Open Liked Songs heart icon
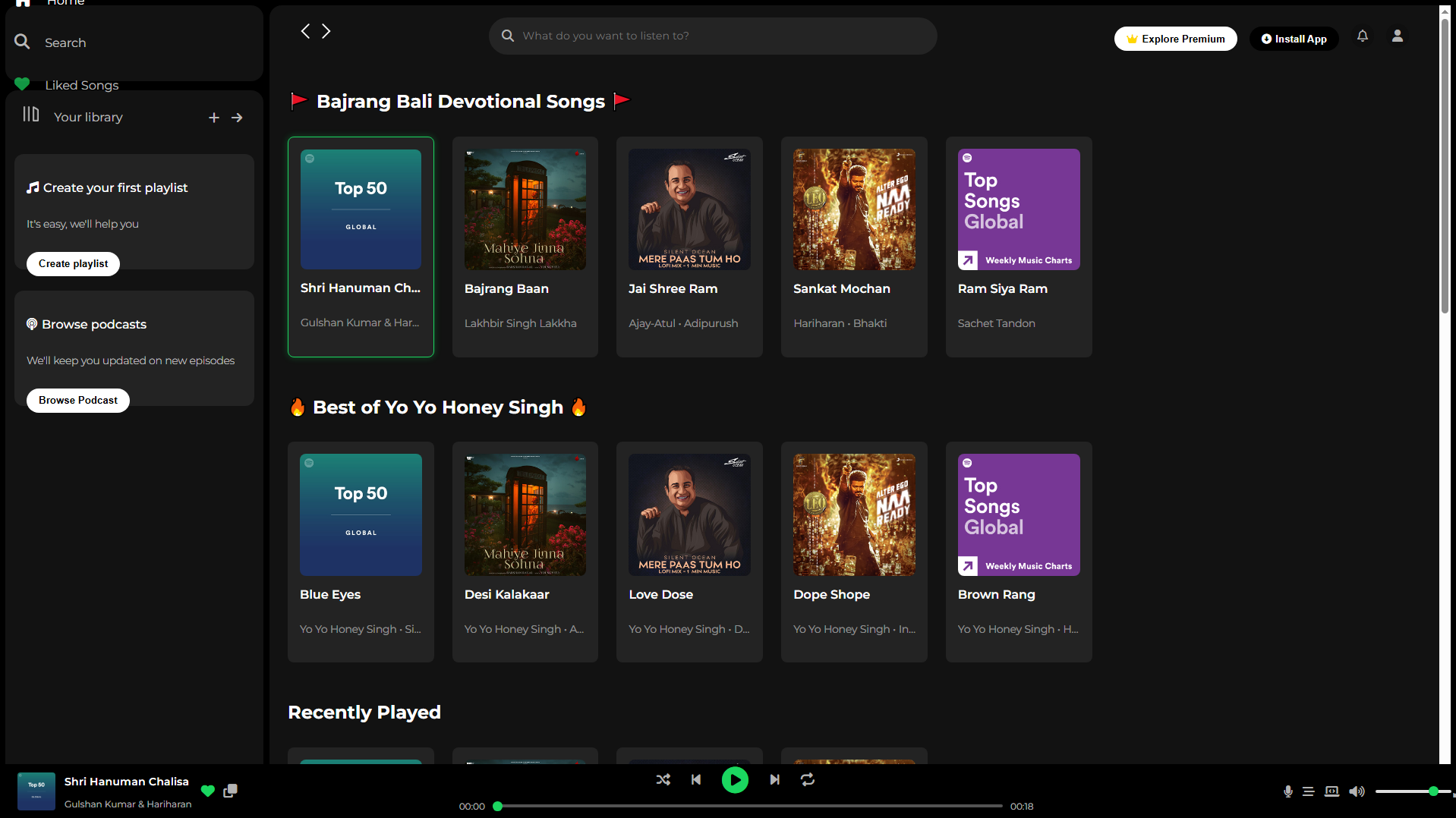 [22, 84]
